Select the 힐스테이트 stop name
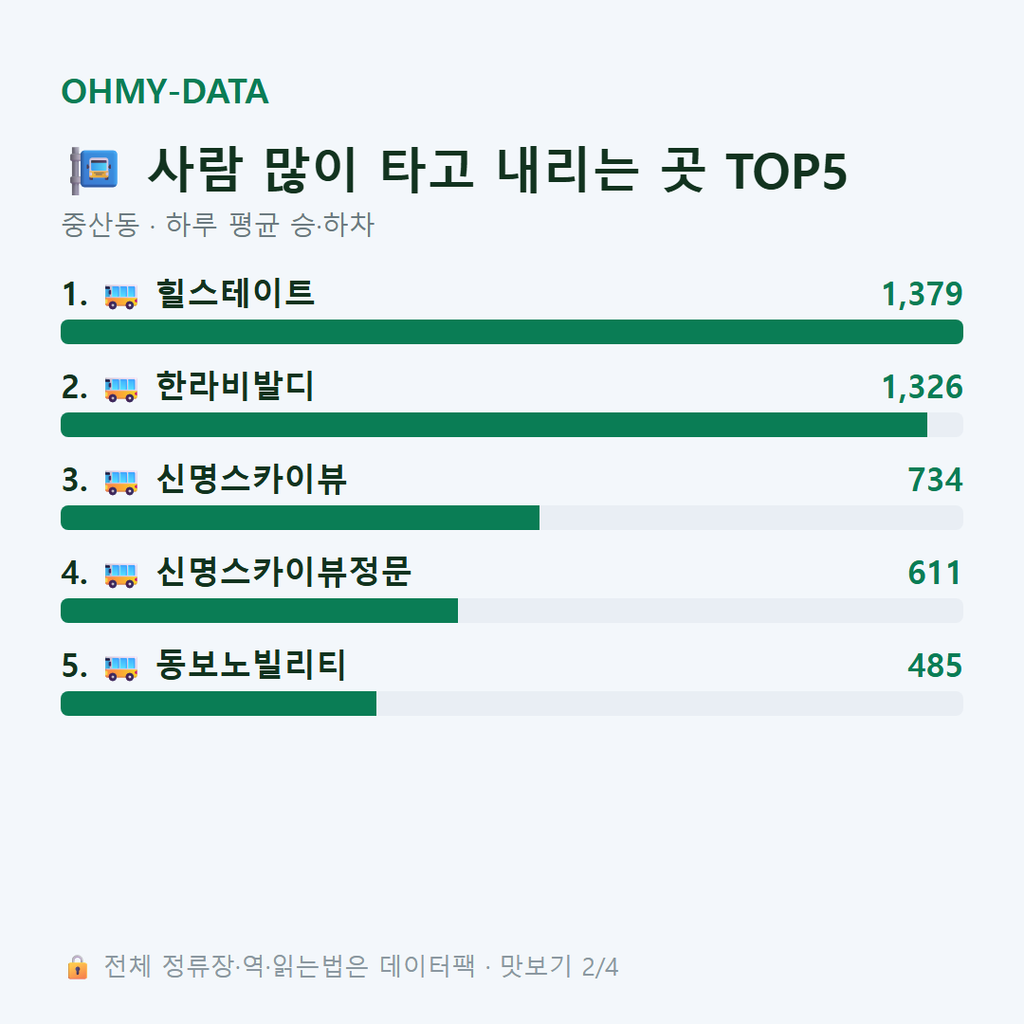Image resolution: width=1024 pixels, height=1024 pixels. (235, 293)
